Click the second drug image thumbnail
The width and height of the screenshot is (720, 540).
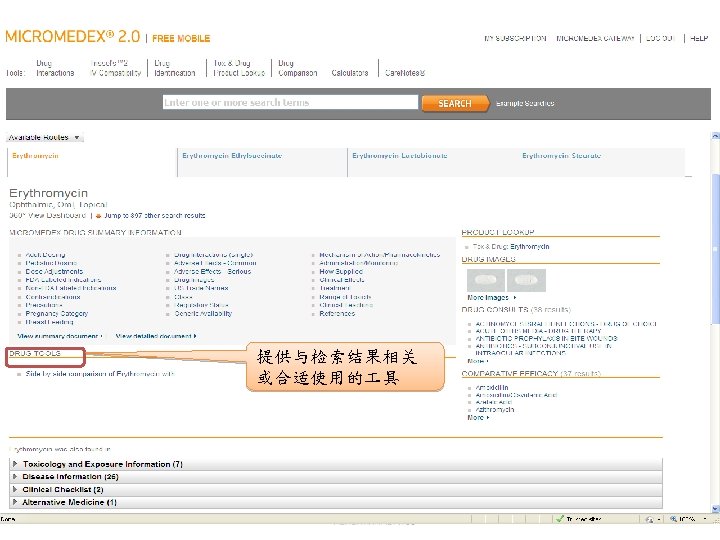[526, 280]
